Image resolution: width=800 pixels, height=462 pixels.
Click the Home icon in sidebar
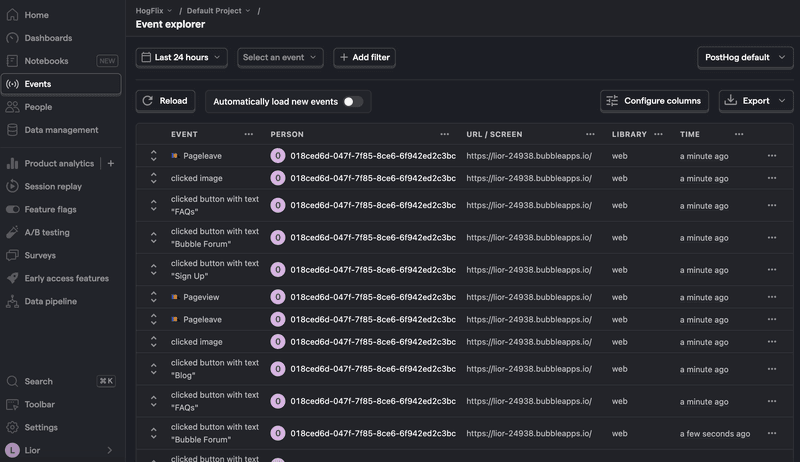13,15
